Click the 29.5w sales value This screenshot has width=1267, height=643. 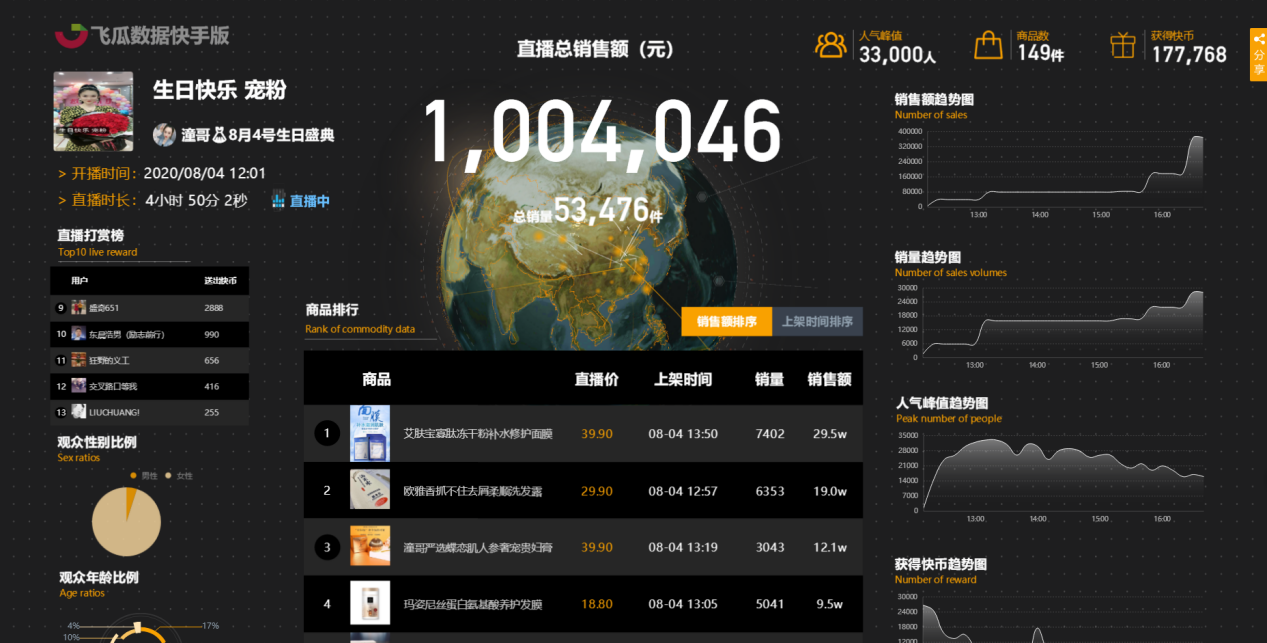[830, 434]
